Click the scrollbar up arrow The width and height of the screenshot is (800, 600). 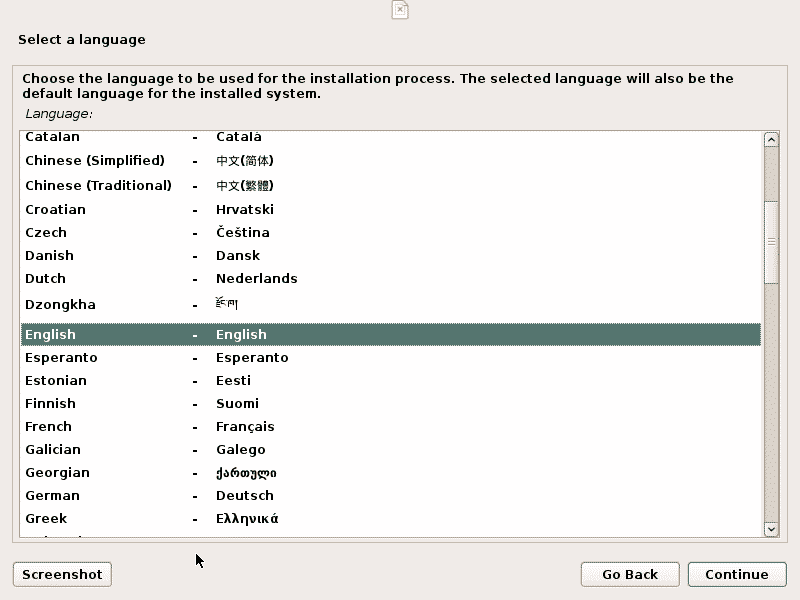coord(770,140)
